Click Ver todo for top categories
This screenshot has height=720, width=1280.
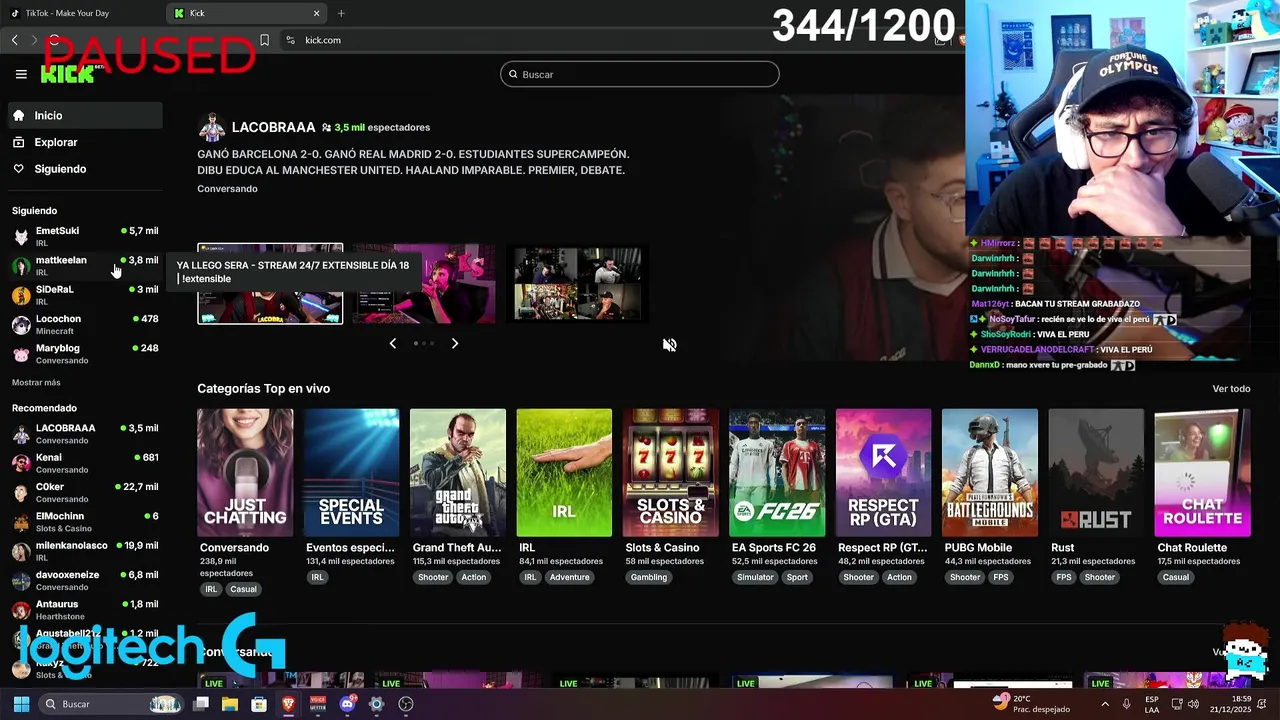(x=1231, y=389)
